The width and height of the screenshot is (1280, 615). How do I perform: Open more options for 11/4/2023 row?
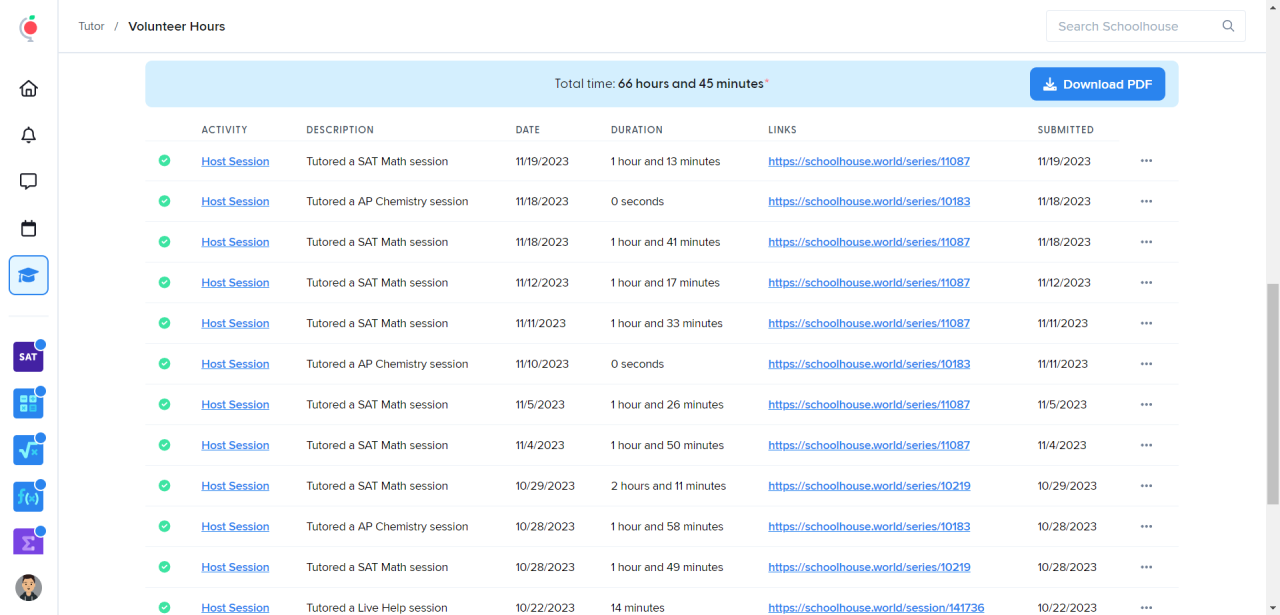[x=1146, y=445]
